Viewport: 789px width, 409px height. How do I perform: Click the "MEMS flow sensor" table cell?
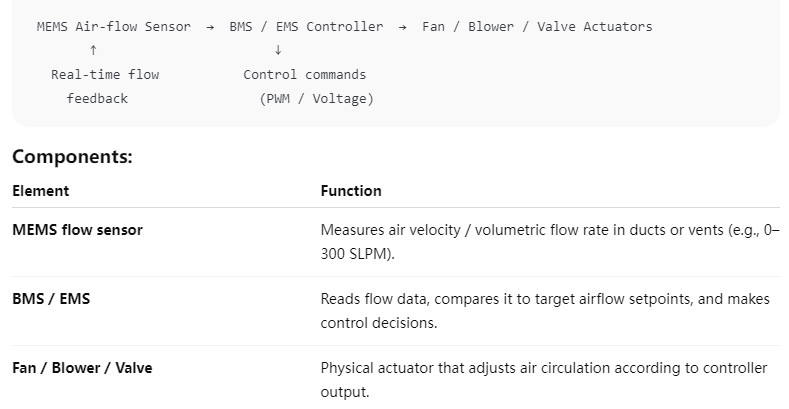coord(77,230)
